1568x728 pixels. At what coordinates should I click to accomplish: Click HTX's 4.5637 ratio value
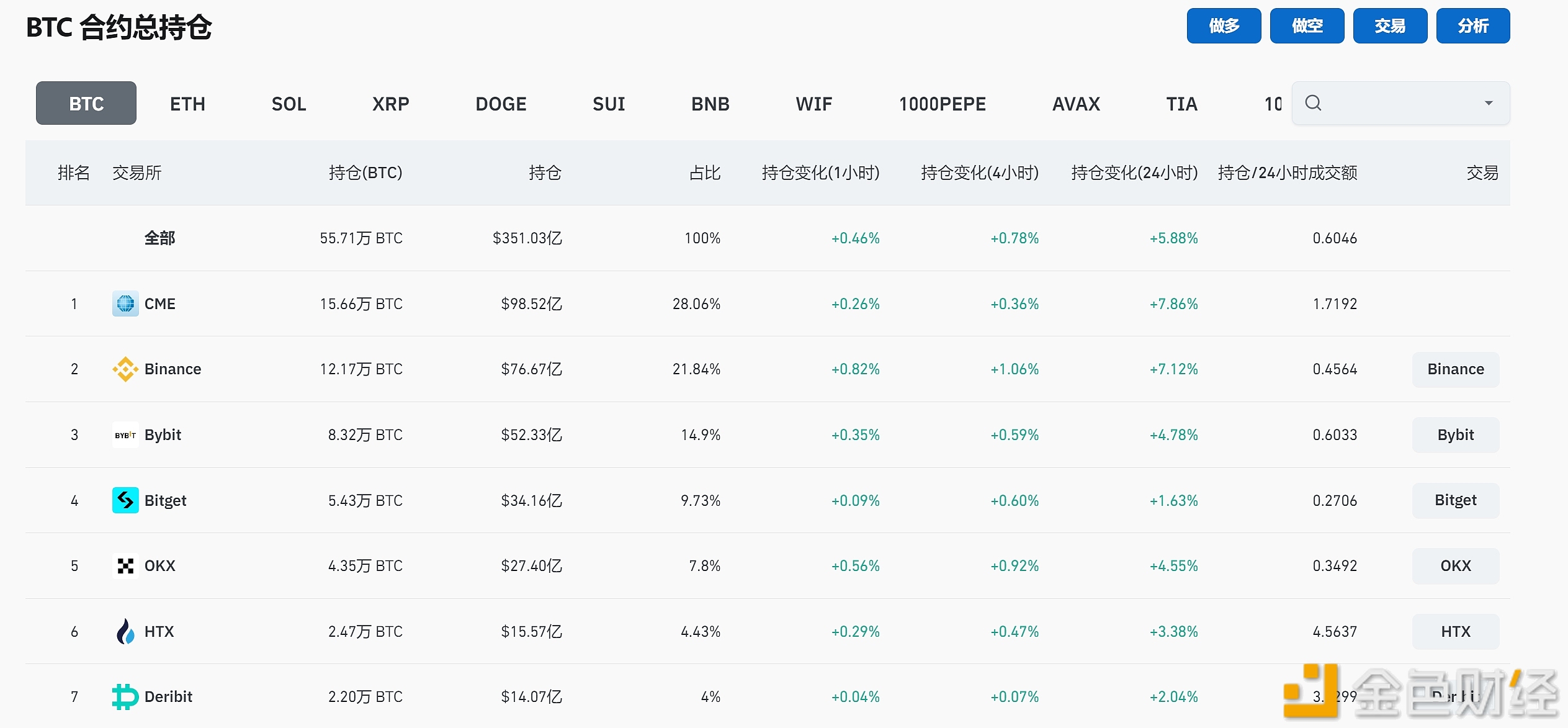point(1335,631)
